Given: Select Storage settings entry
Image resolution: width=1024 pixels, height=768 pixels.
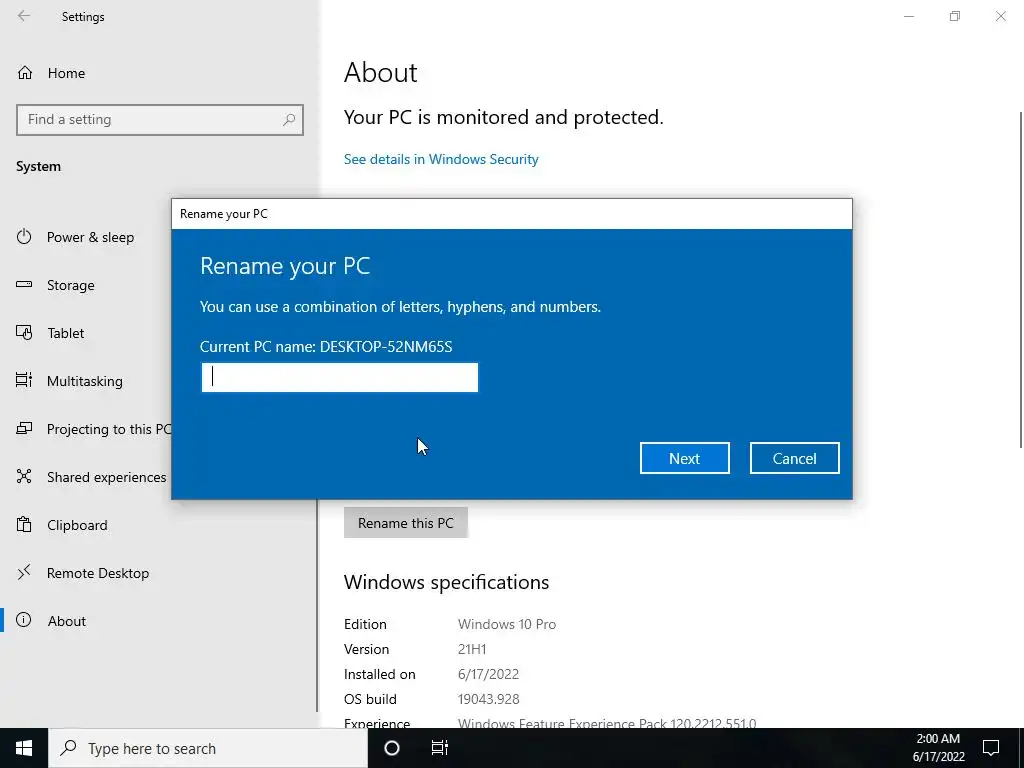Looking at the screenshot, I should (71, 285).
